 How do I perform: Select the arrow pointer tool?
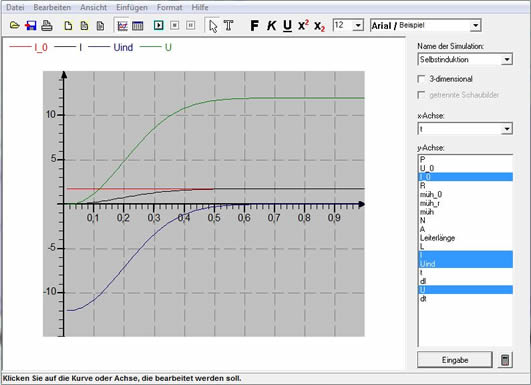[x=213, y=26]
